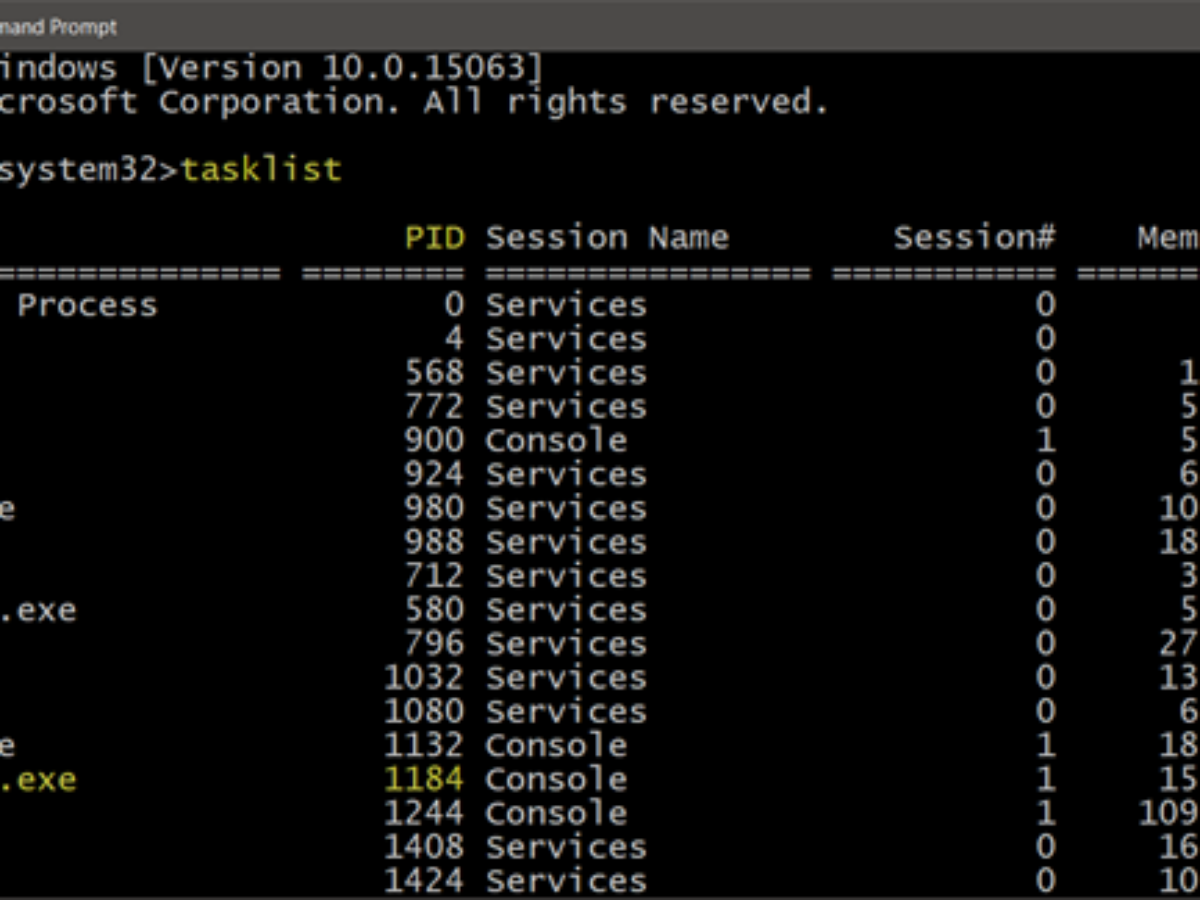The image size is (1200, 900).
Task: Click PID 1424 on the last row
Action: (424, 881)
